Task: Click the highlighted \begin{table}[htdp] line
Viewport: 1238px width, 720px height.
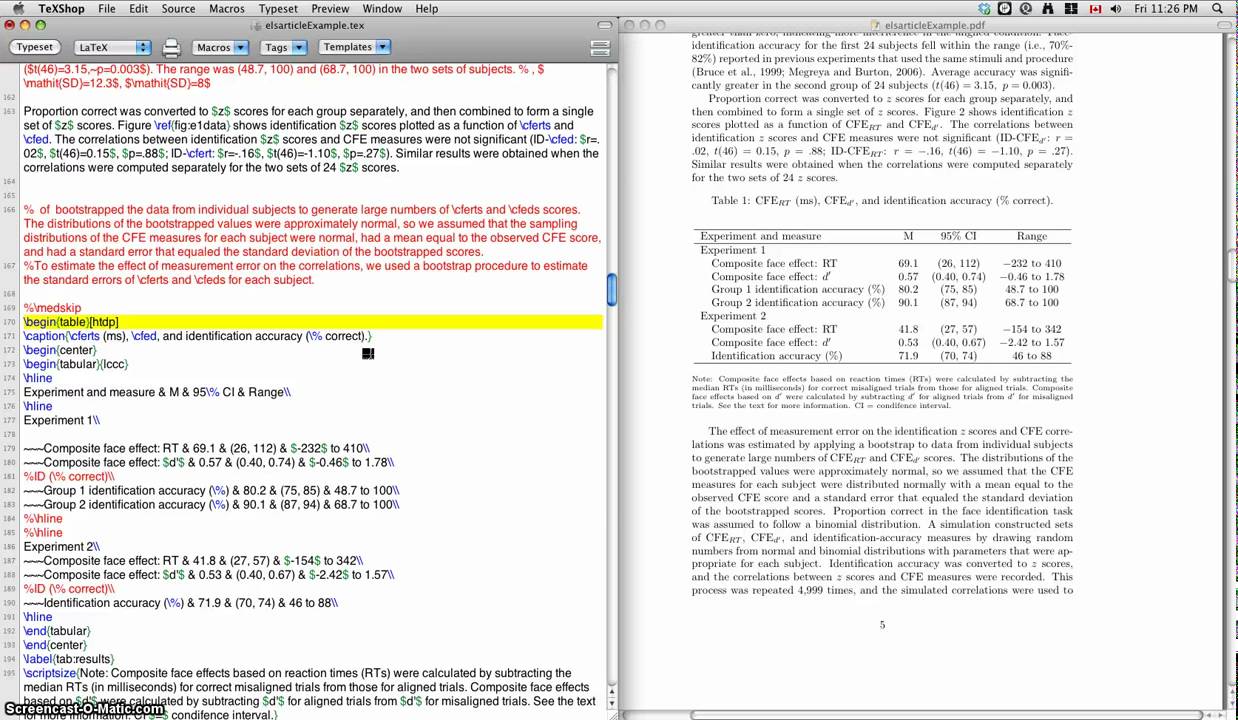Action: (x=312, y=322)
